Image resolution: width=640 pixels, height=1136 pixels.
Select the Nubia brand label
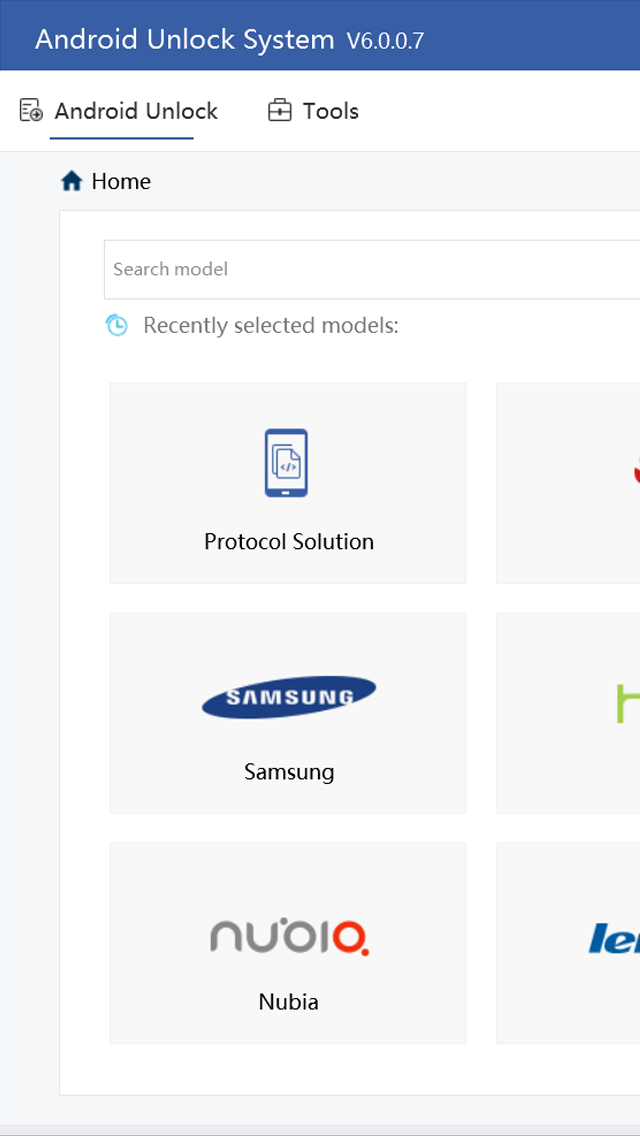pyautogui.click(x=288, y=1002)
